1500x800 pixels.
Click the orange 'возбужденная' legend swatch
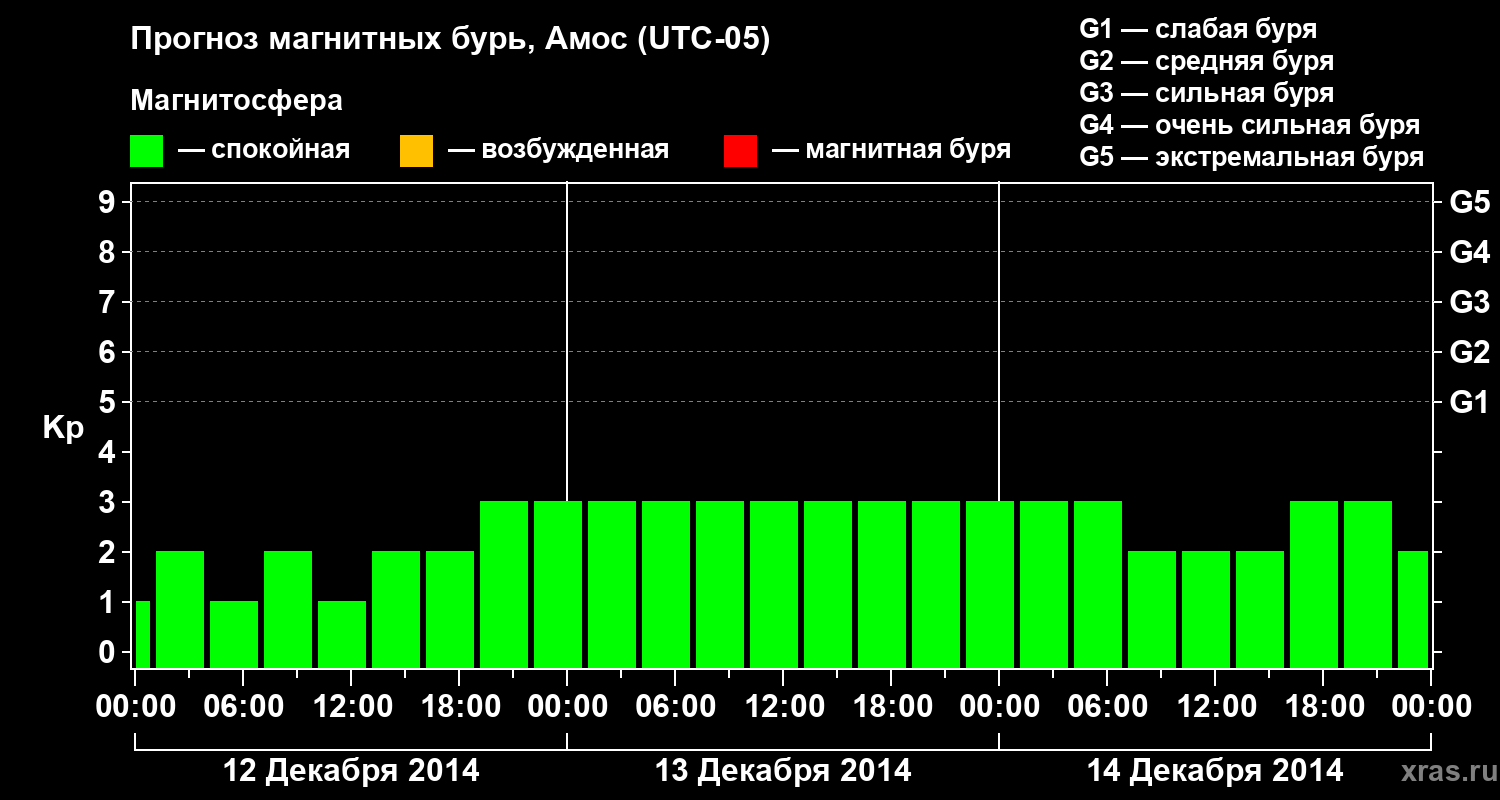pos(416,151)
